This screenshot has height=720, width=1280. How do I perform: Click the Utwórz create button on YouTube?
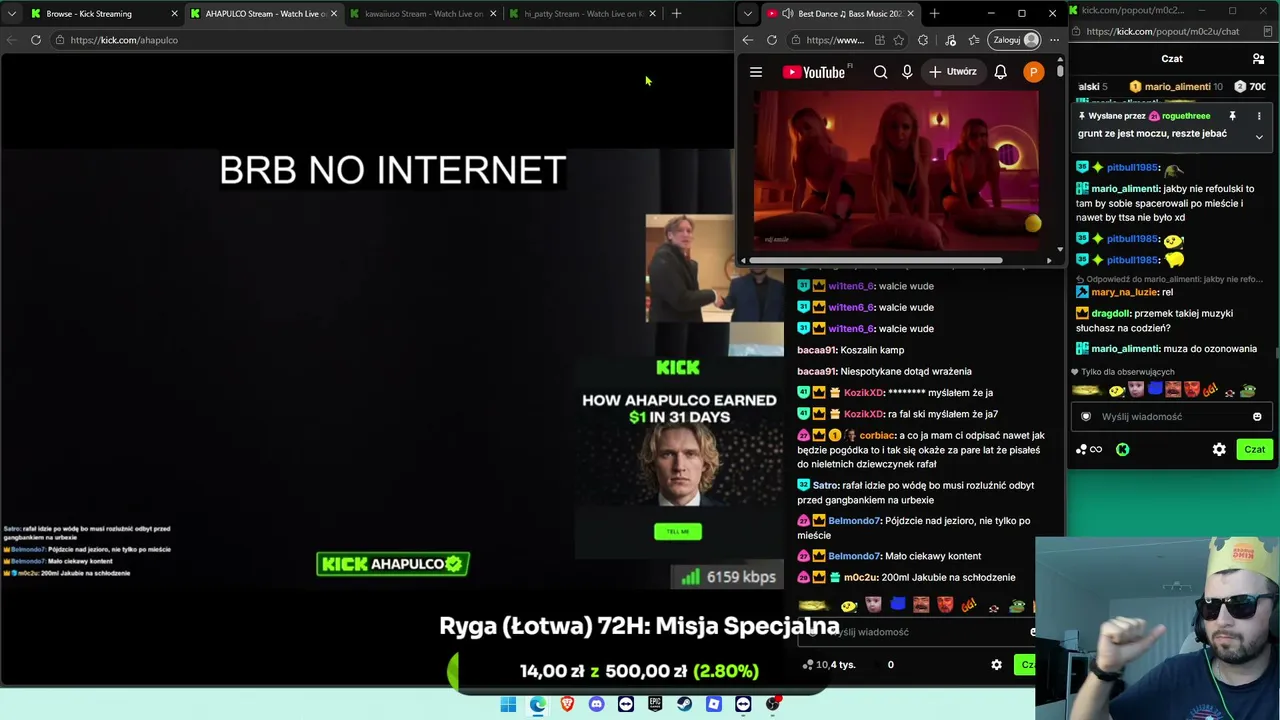tap(952, 72)
